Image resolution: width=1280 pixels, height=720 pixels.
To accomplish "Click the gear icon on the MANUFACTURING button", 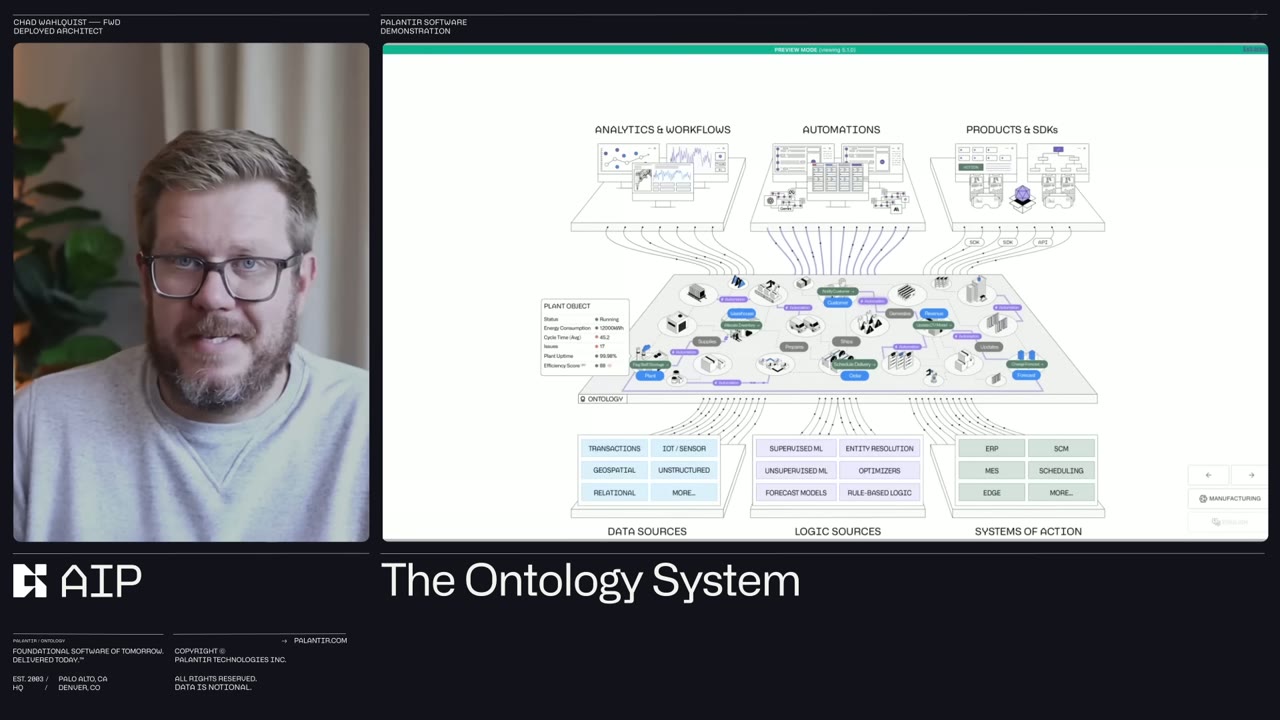I will pyautogui.click(x=1203, y=498).
